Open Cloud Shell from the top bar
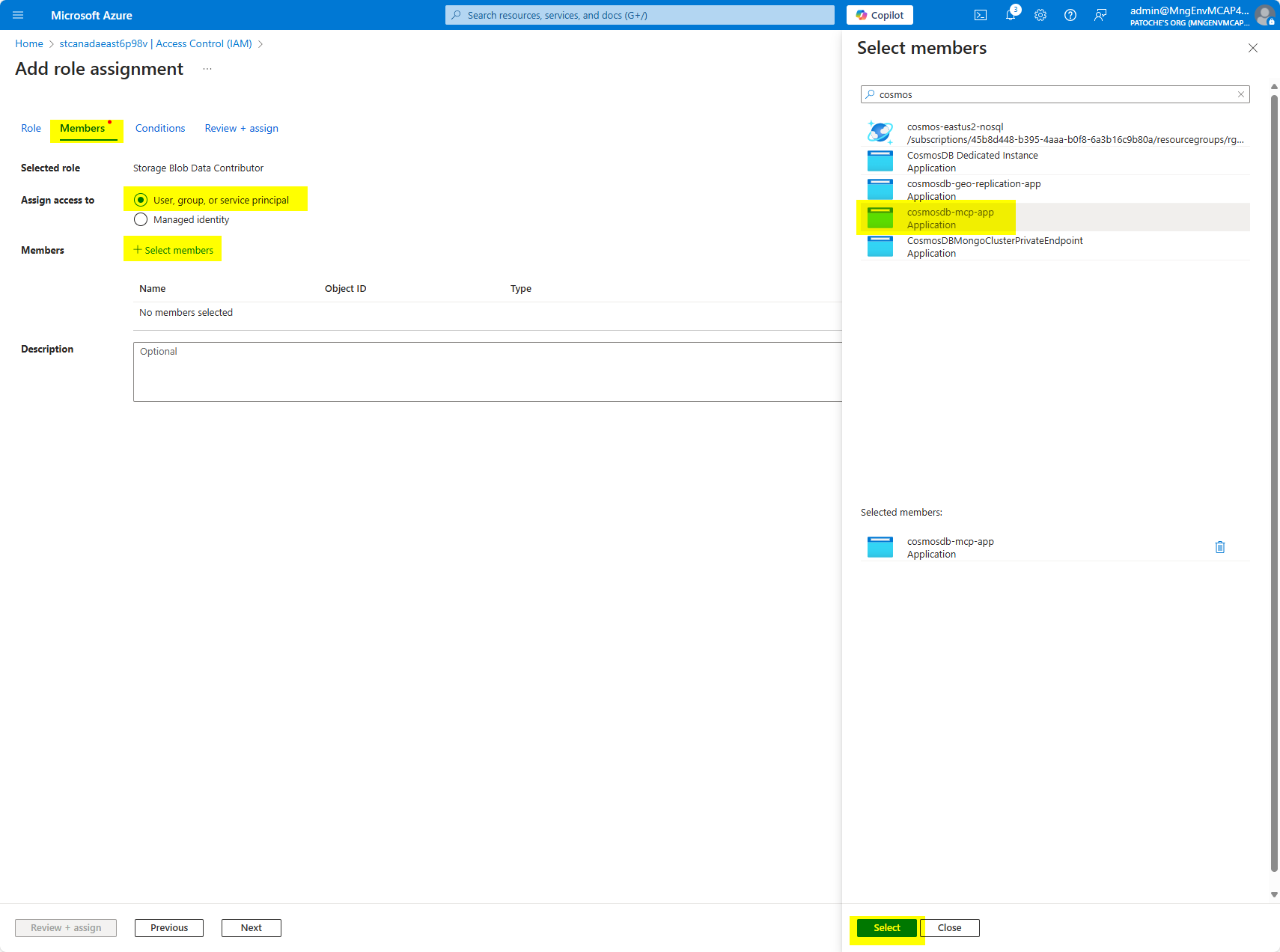This screenshot has height=952, width=1280. point(981,15)
